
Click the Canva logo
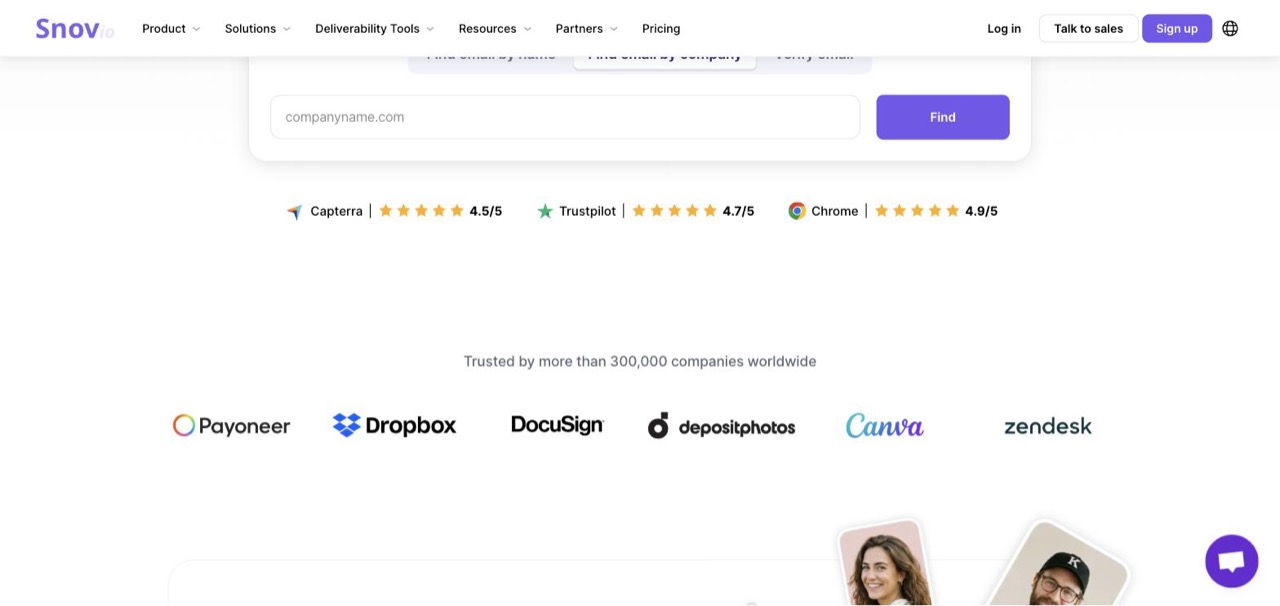[x=884, y=426]
